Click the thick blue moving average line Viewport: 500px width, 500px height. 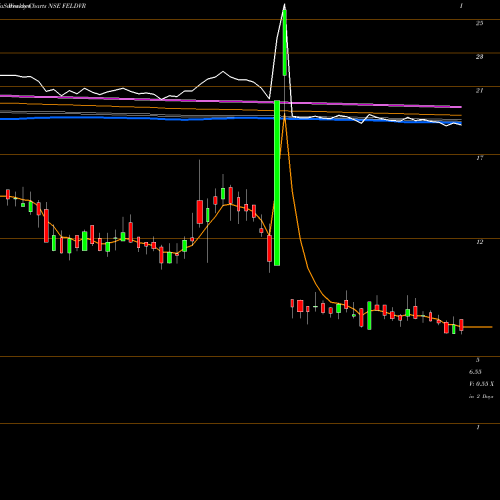[x=231, y=118]
